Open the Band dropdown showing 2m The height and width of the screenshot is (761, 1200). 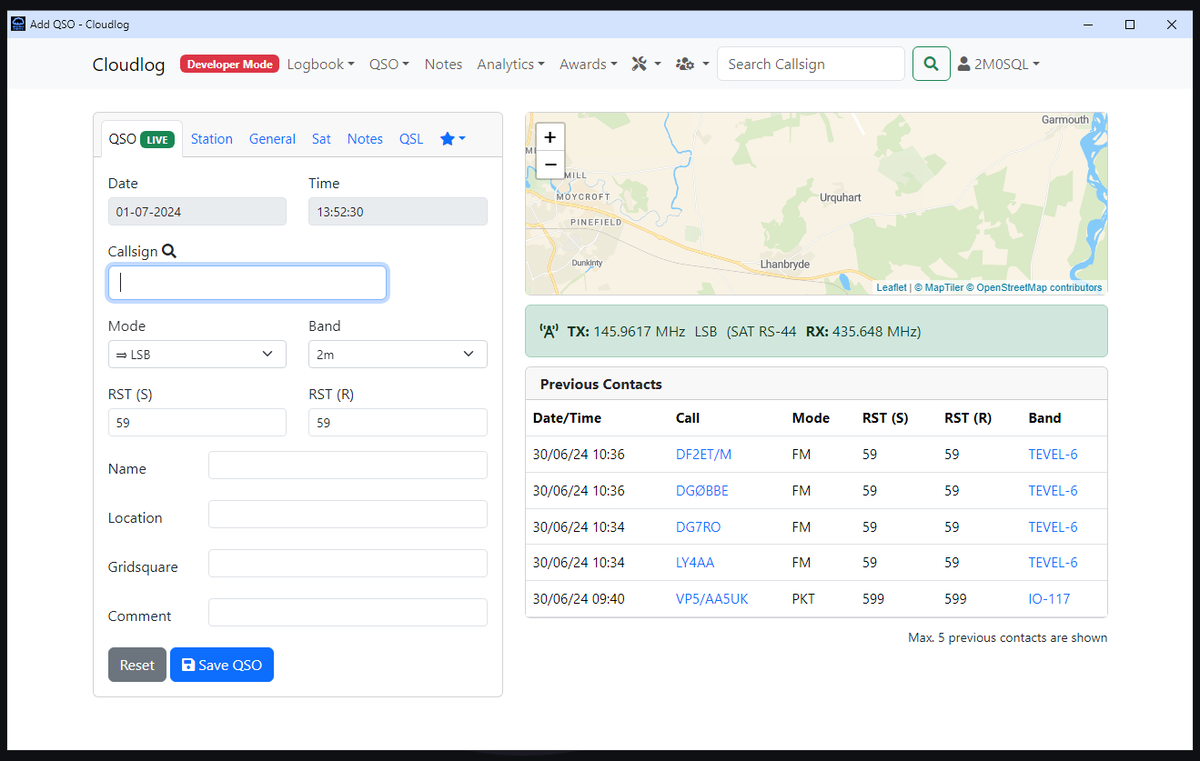[397, 353]
